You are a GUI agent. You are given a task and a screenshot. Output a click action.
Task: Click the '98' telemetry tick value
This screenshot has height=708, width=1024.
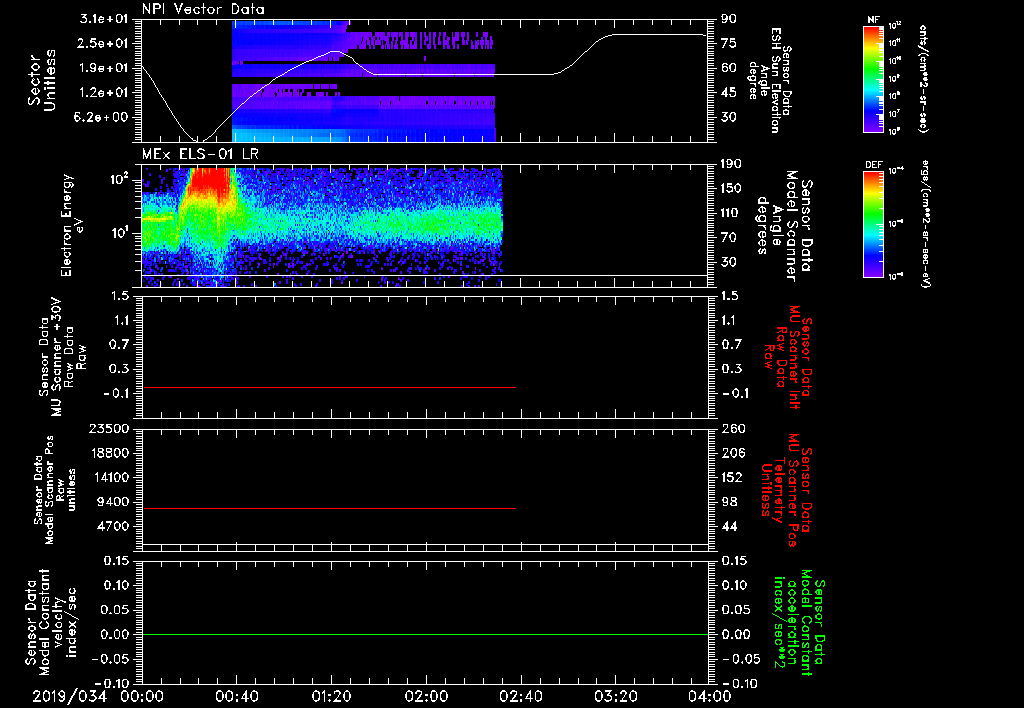[x=729, y=502]
